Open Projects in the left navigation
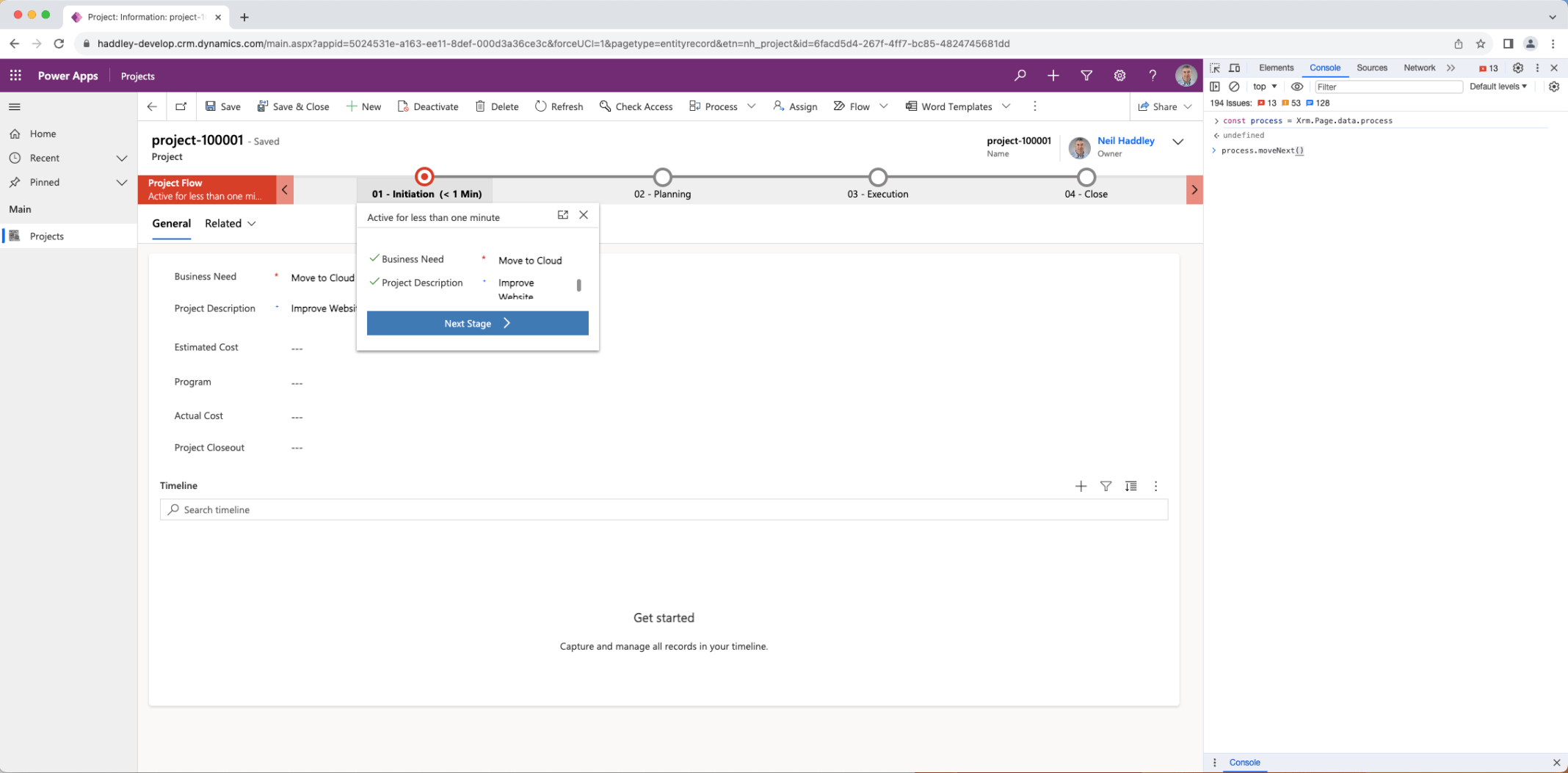 47,236
